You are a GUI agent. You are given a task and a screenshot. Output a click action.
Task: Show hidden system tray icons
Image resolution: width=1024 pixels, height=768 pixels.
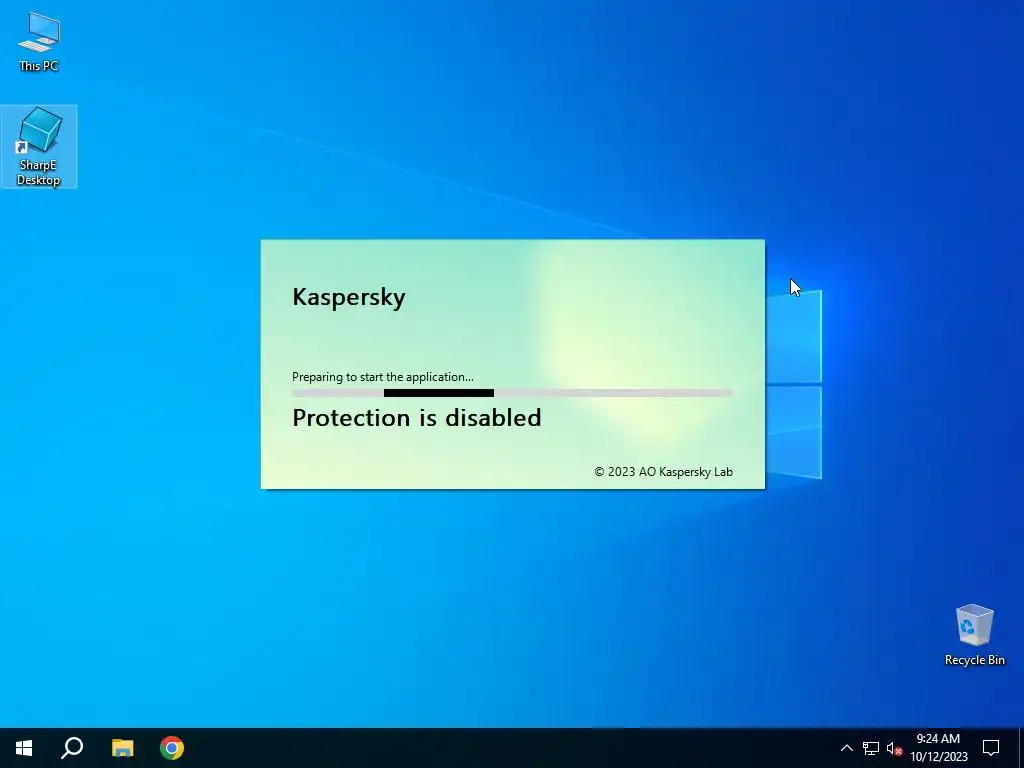point(846,748)
